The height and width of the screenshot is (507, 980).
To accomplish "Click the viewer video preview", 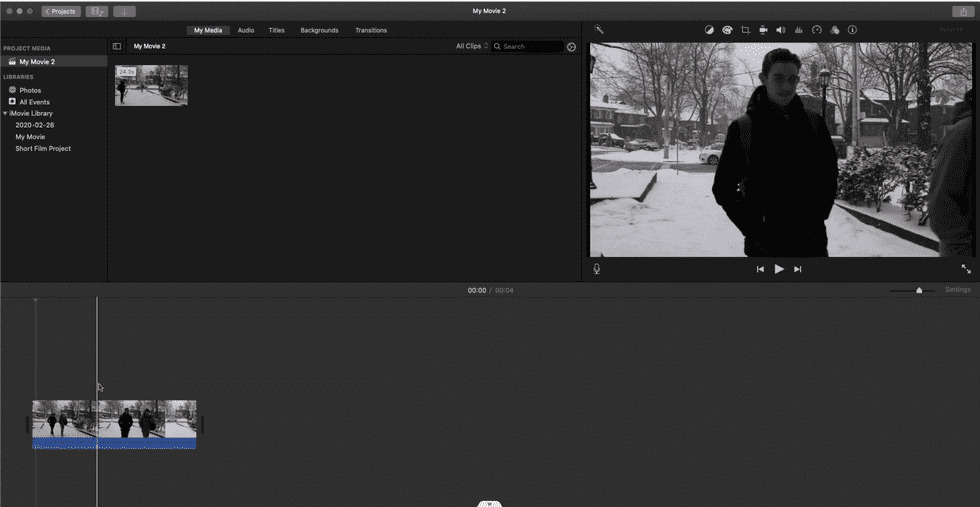I will click(781, 149).
